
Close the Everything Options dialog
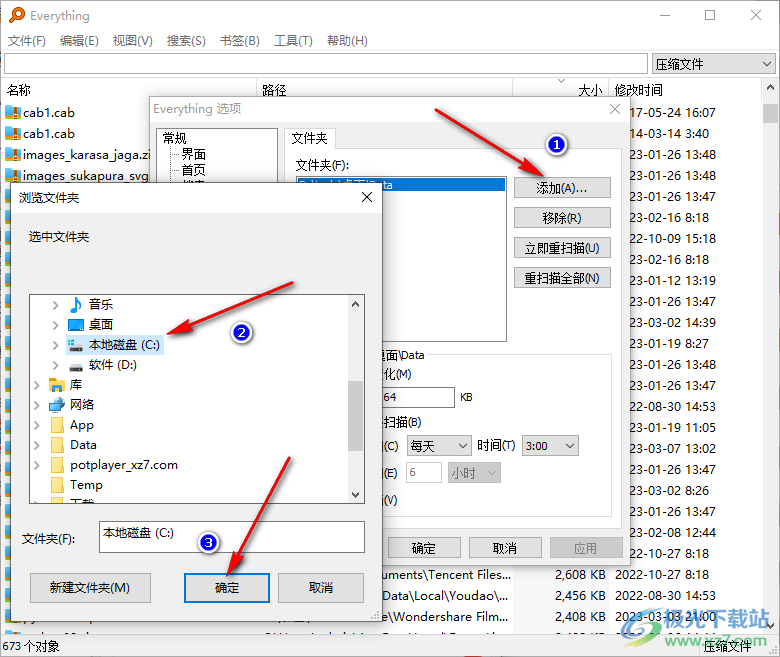(x=615, y=109)
